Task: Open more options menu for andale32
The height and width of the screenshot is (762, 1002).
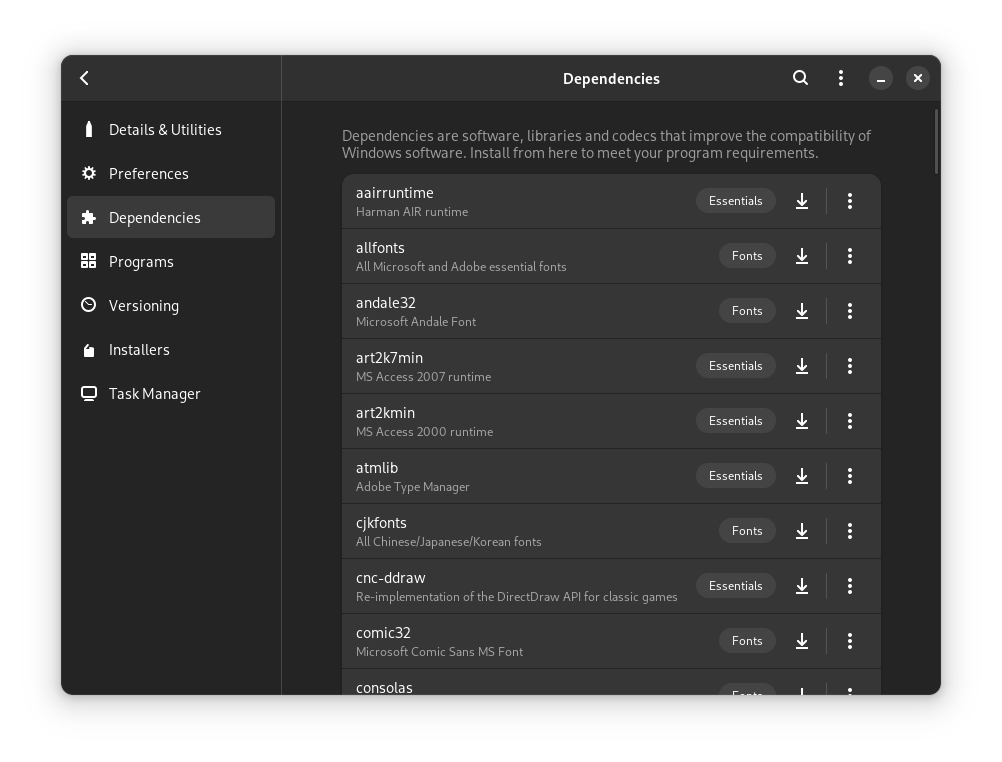Action: pos(849,311)
